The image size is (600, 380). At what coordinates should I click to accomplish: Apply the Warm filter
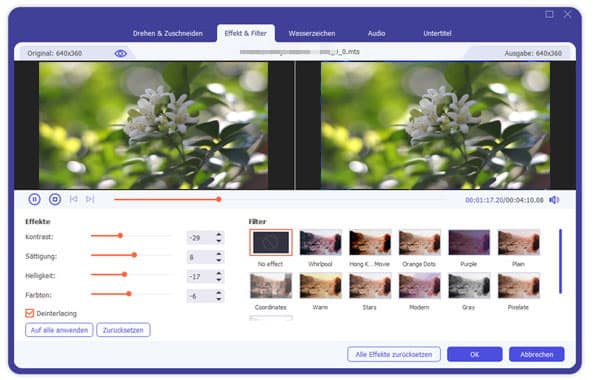[320, 285]
